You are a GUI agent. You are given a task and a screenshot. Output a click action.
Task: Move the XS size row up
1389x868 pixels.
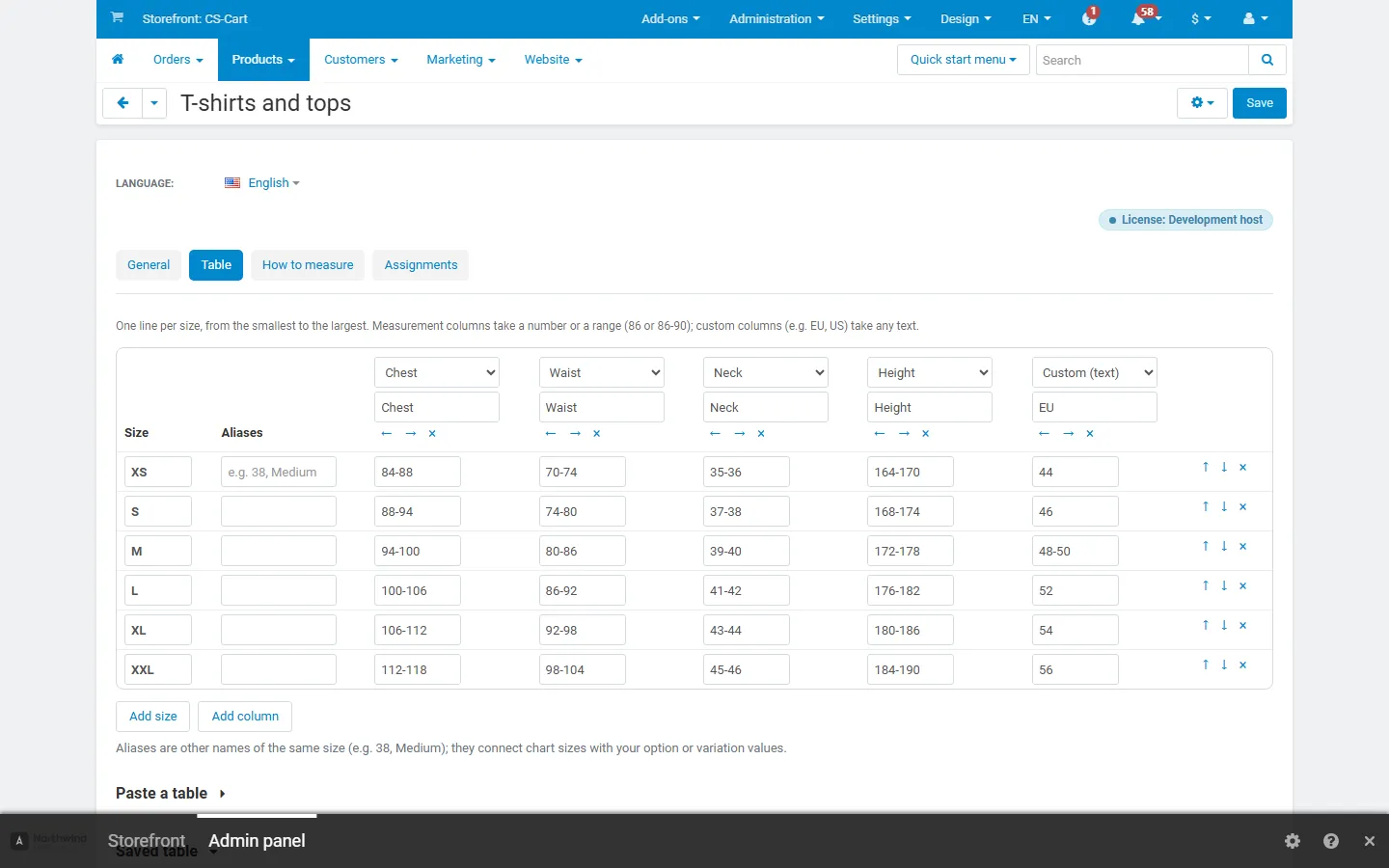click(x=1206, y=467)
